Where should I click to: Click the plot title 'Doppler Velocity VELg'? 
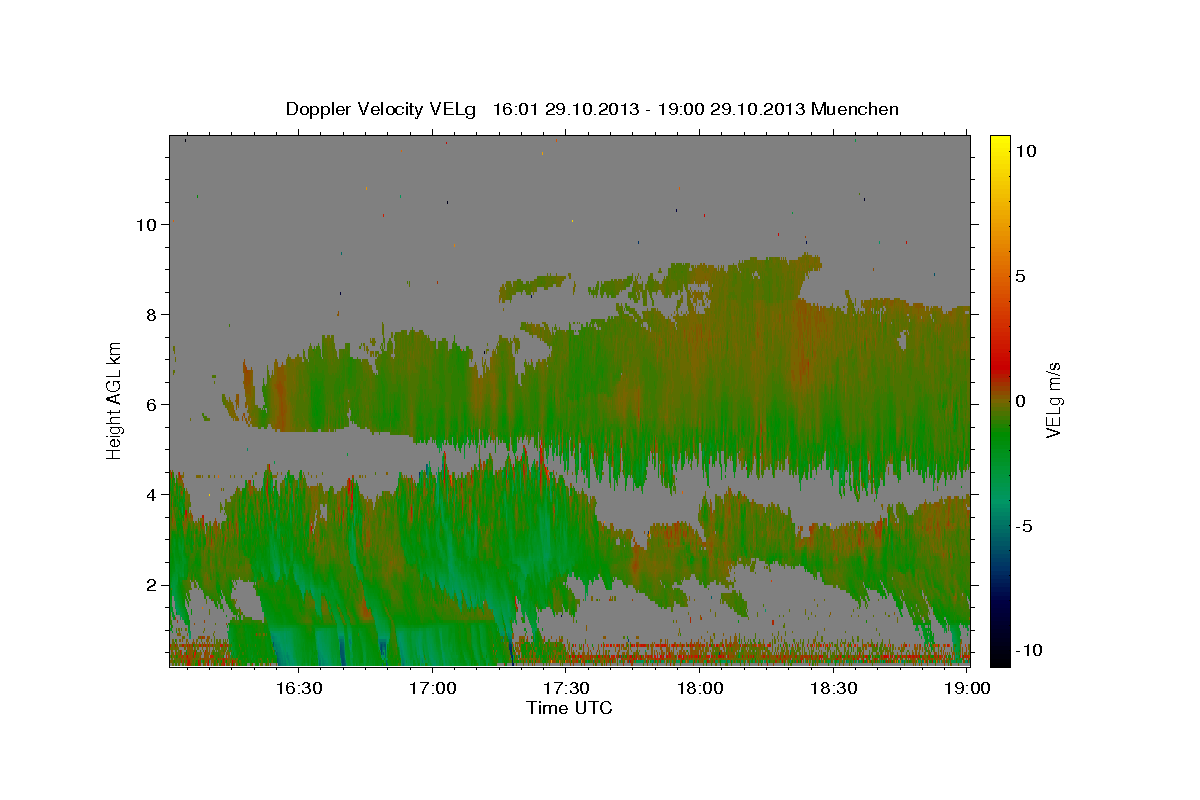(382, 109)
